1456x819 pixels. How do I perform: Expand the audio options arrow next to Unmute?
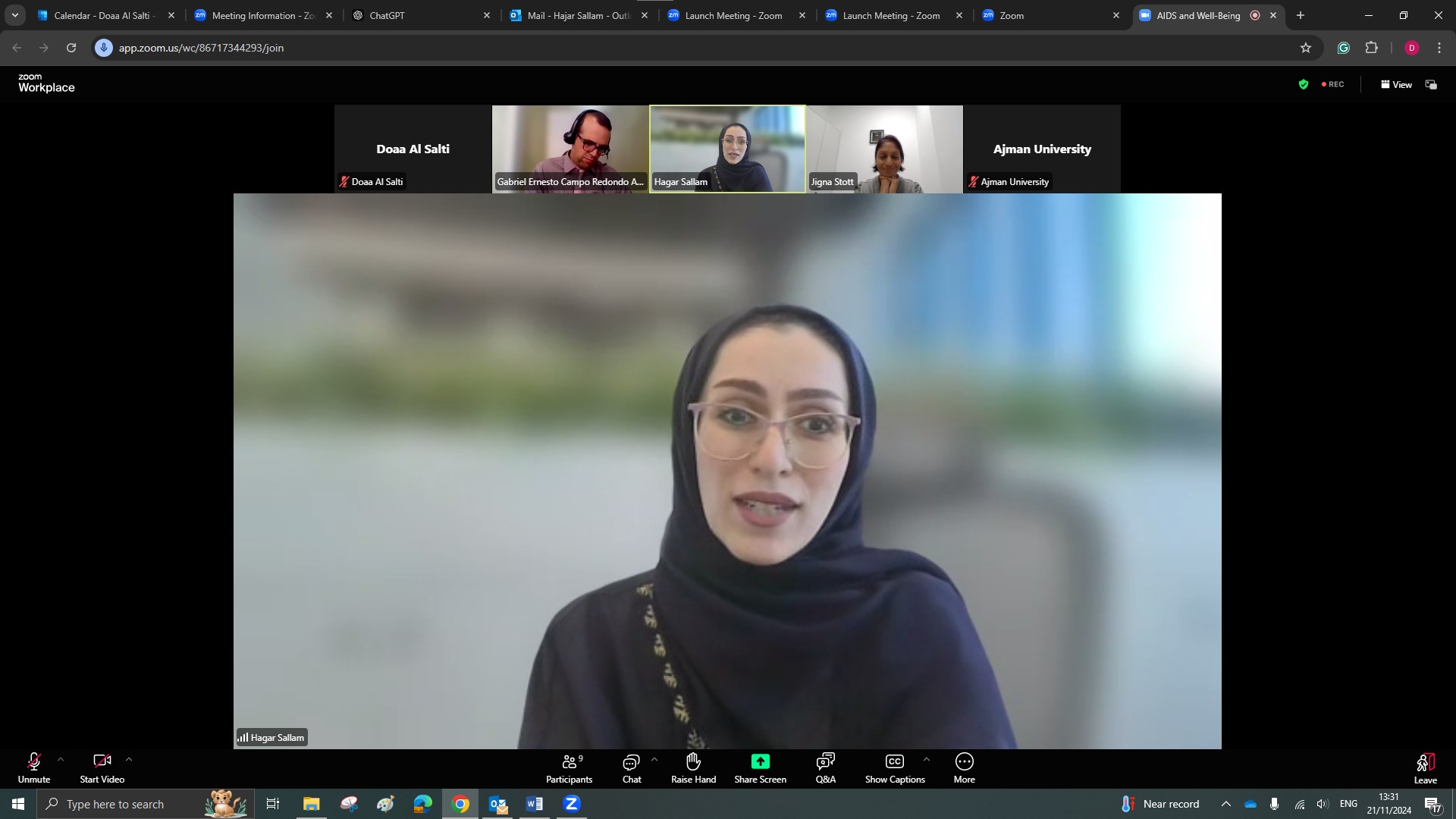coord(61,759)
